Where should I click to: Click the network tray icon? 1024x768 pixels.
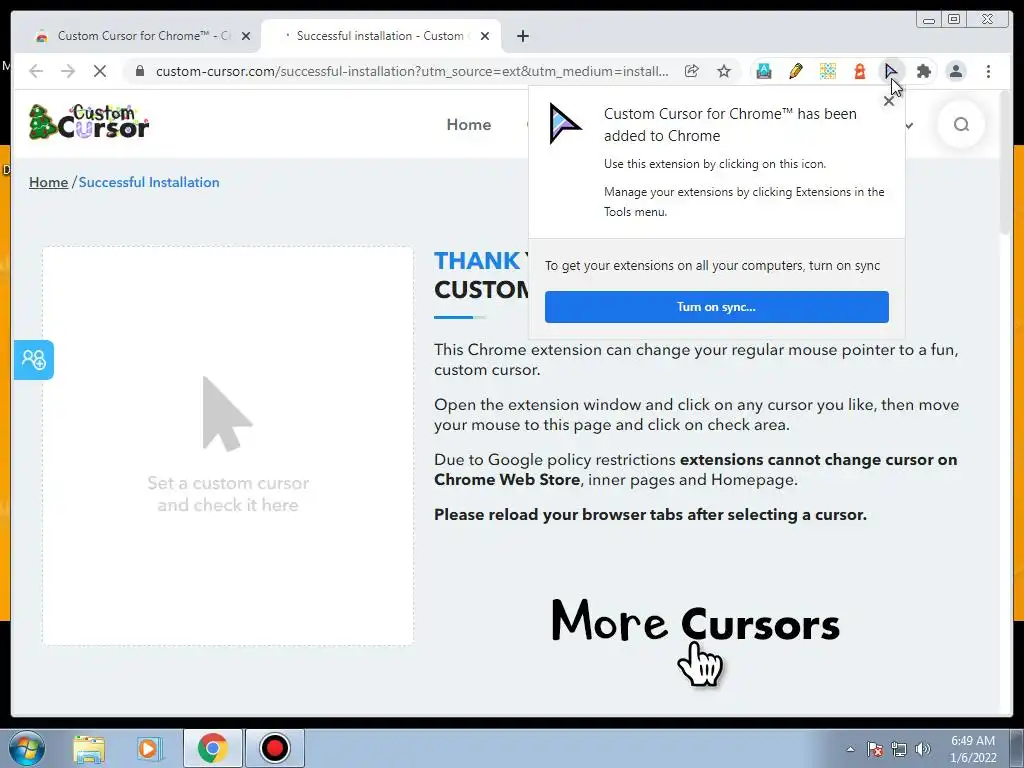pos(899,749)
